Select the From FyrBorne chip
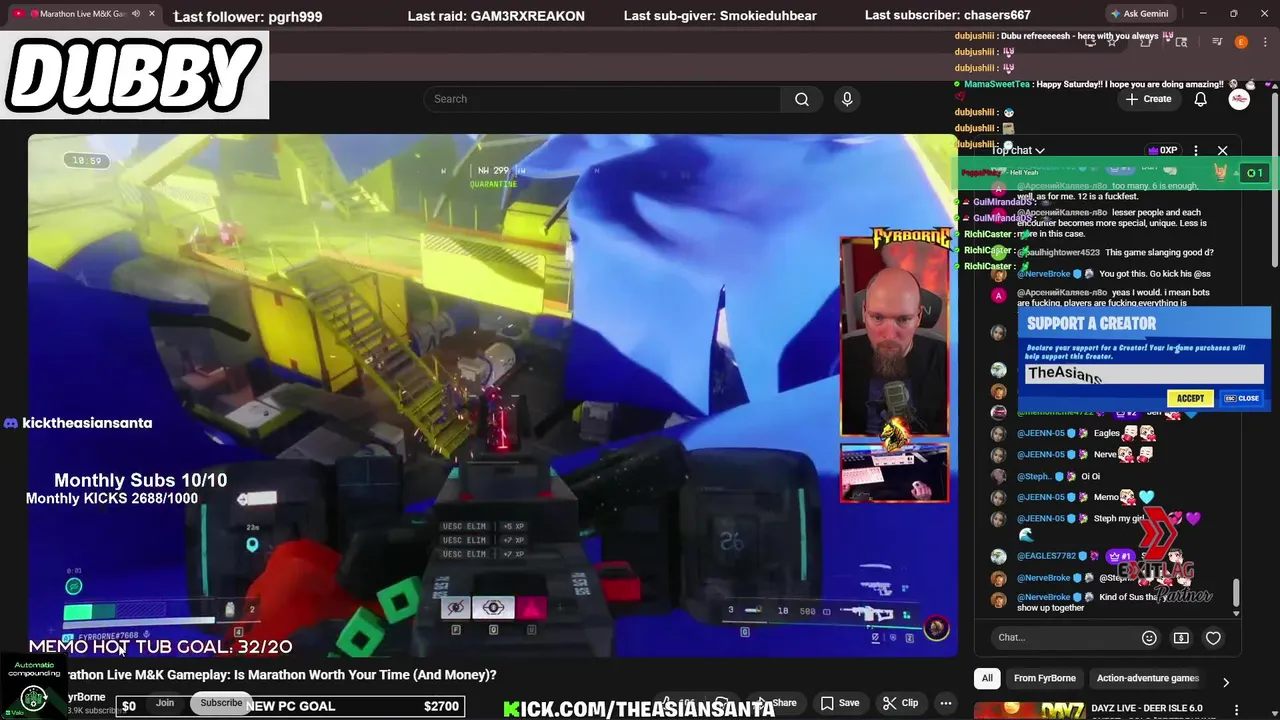Viewport: 1280px width, 720px height. (1045, 678)
